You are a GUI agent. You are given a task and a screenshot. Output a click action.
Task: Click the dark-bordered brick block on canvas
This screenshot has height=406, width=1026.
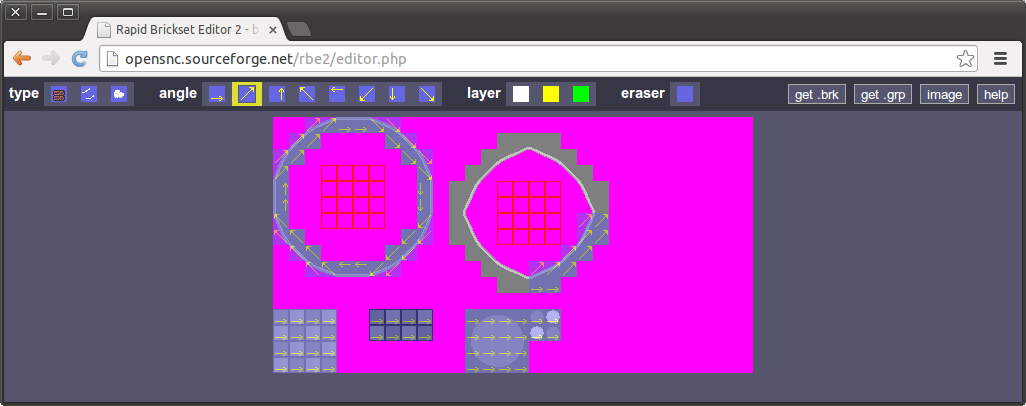401,325
